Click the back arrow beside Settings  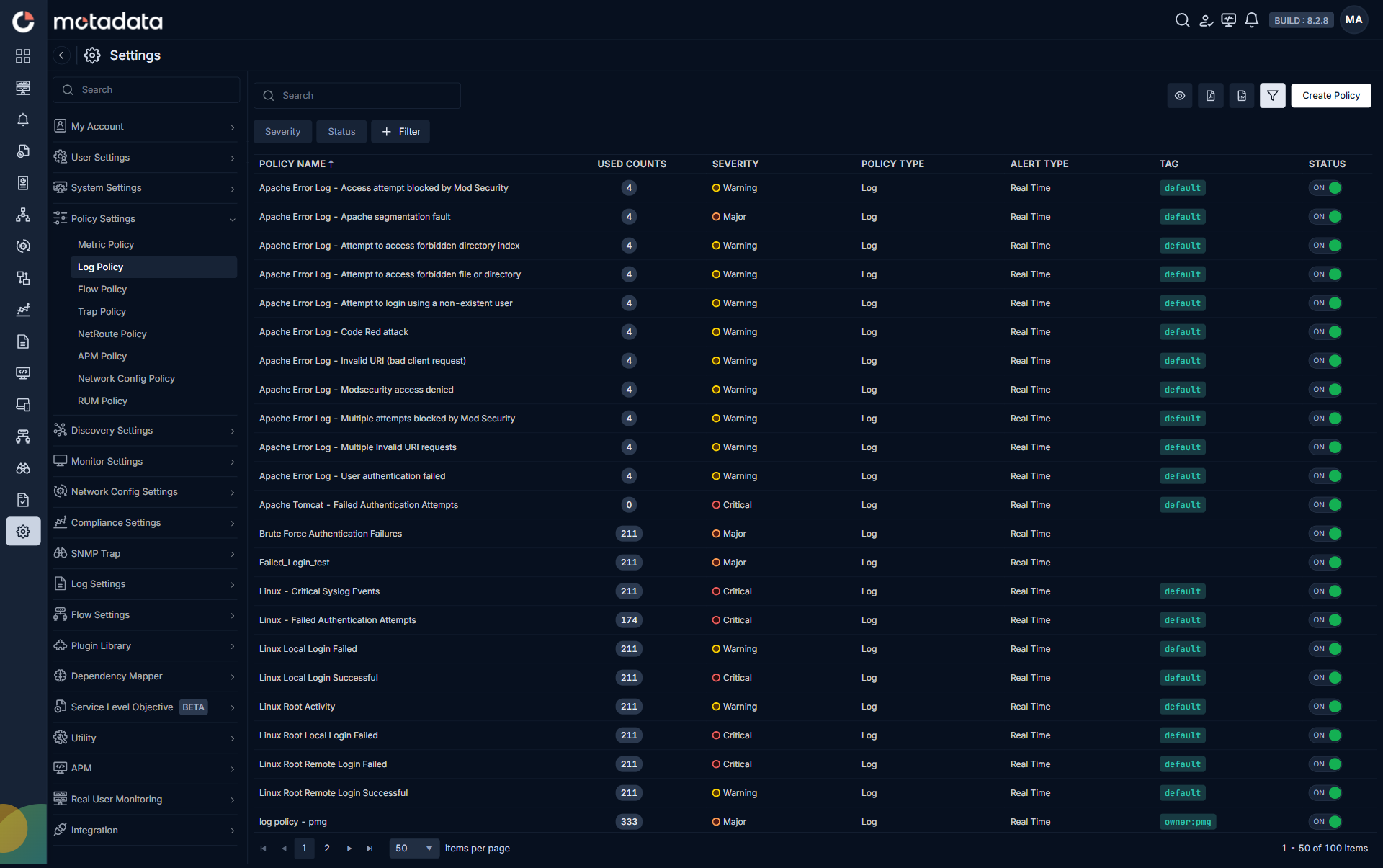(61, 55)
